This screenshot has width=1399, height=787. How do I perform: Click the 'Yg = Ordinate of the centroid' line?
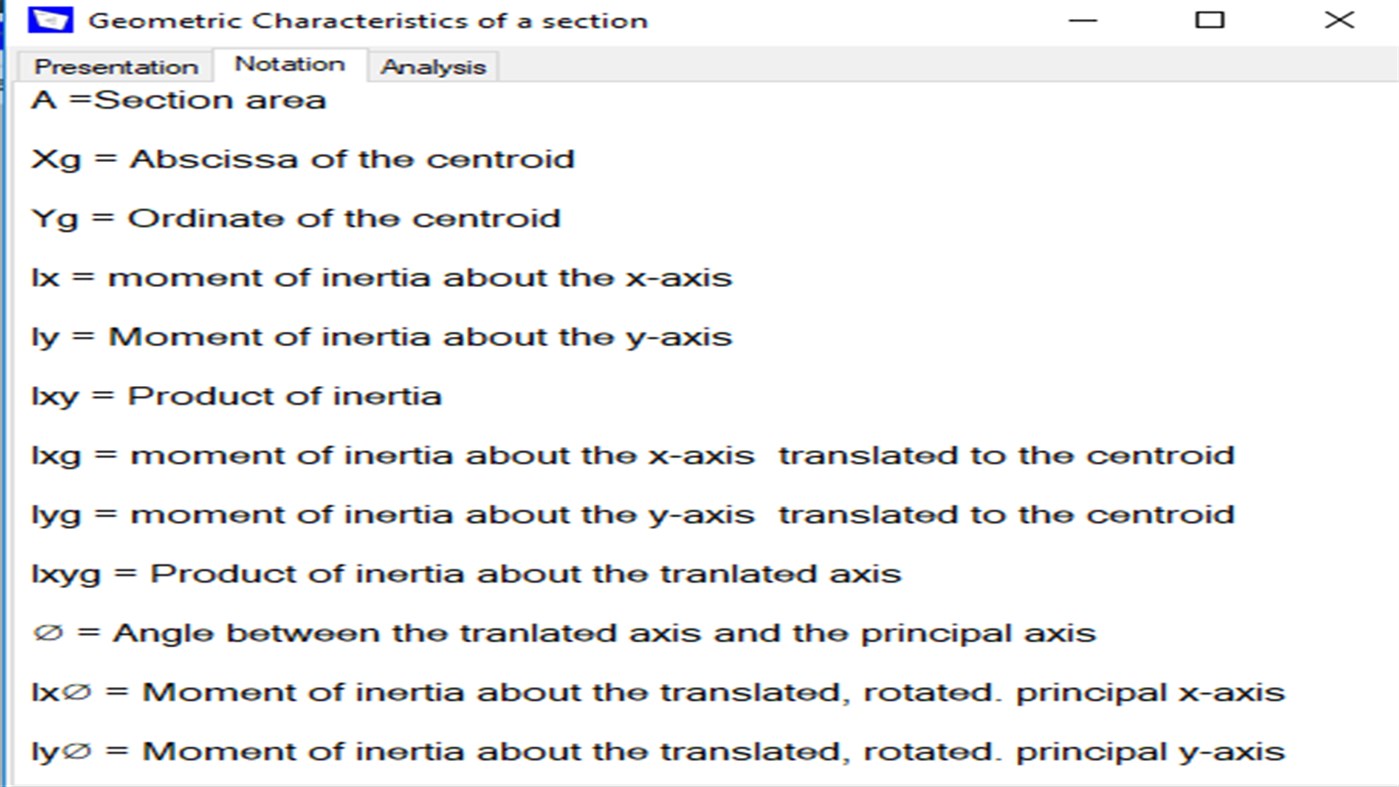pos(296,217)
